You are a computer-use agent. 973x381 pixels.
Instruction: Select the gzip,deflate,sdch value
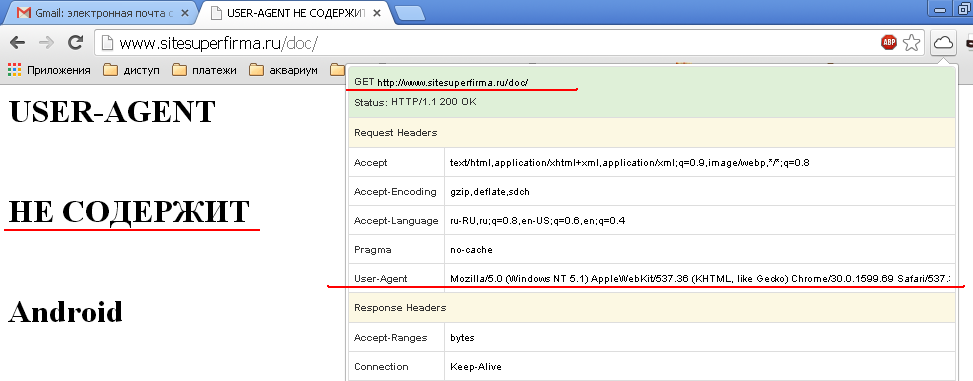coord(490,192)
